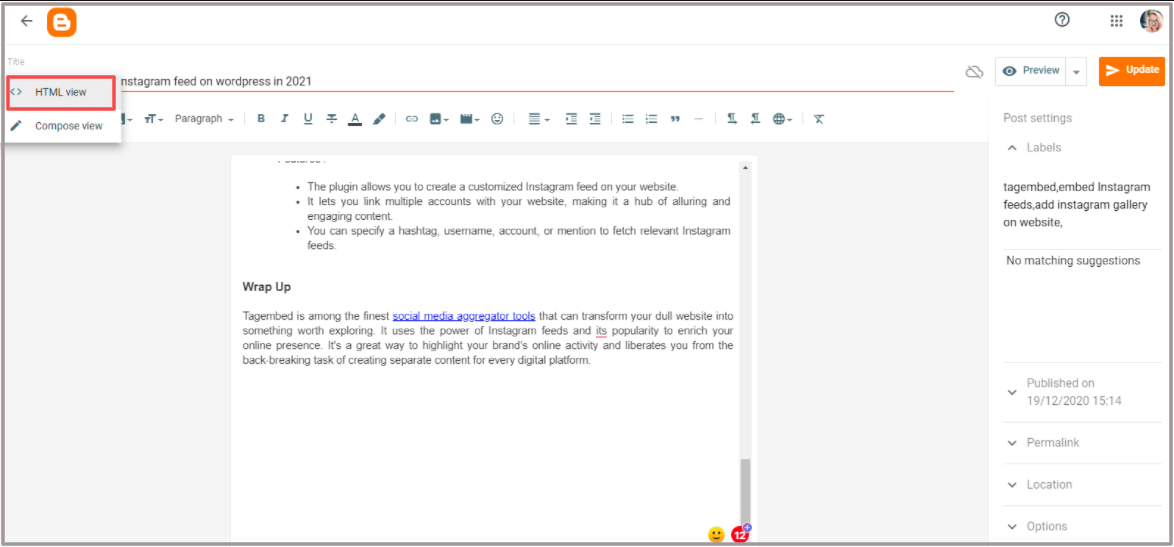Open the Google apps grid
Viewport: 1174px width, 547px height.
coord(1116,21)
